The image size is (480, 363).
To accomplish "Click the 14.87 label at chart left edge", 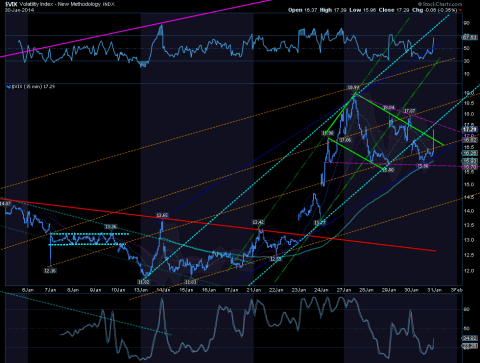I will click(x=6, y=203).
